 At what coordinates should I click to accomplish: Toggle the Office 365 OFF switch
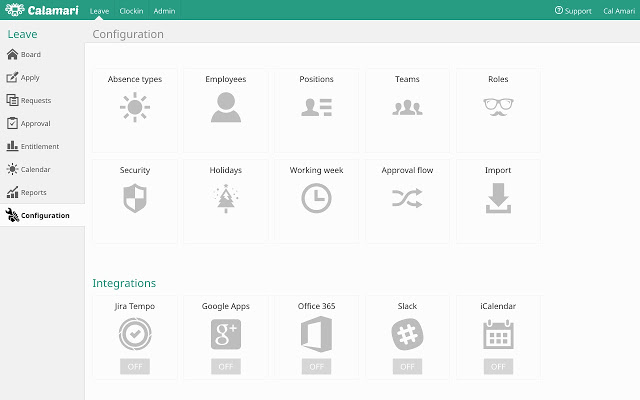pyautogui.click(x=316, y=367)
